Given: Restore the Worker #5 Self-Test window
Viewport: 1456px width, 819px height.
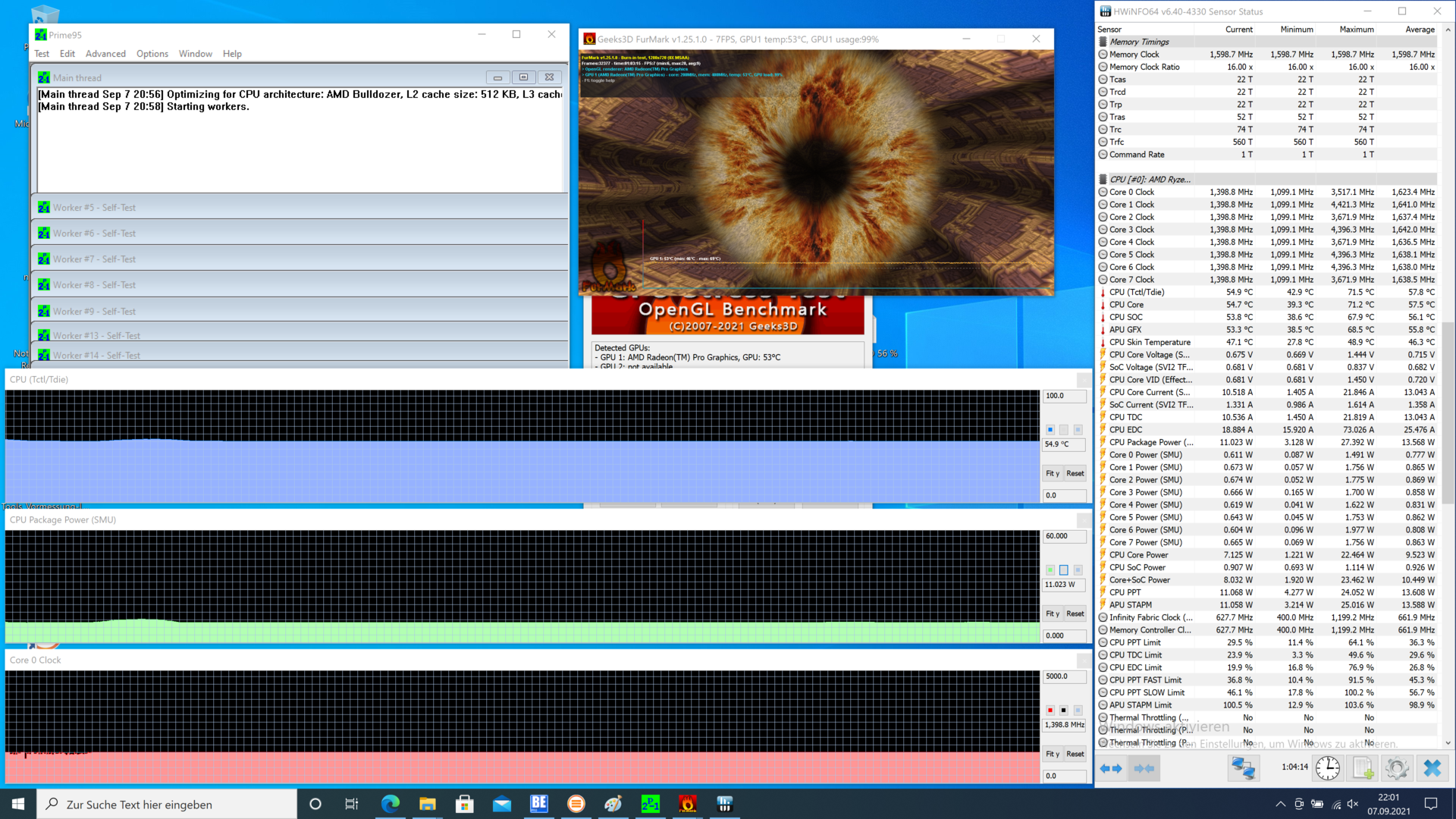Looking at the screenshot, I should tap(94, 208).
